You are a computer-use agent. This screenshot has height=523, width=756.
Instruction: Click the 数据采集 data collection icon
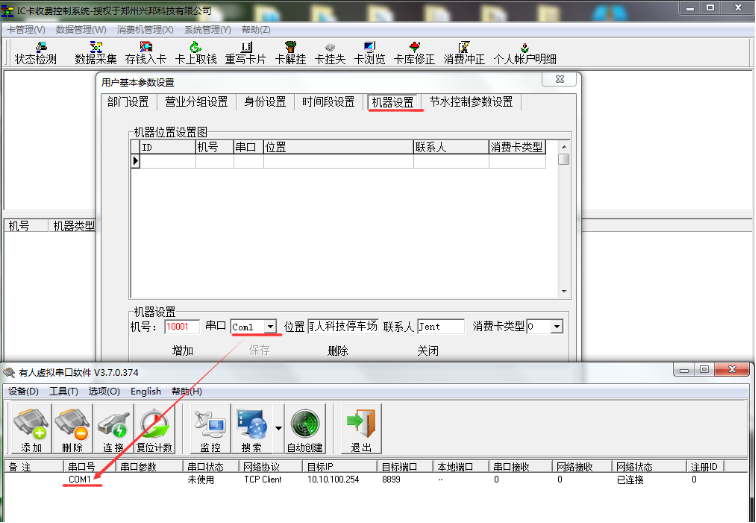pyautogui.click(x=96, y=52)
